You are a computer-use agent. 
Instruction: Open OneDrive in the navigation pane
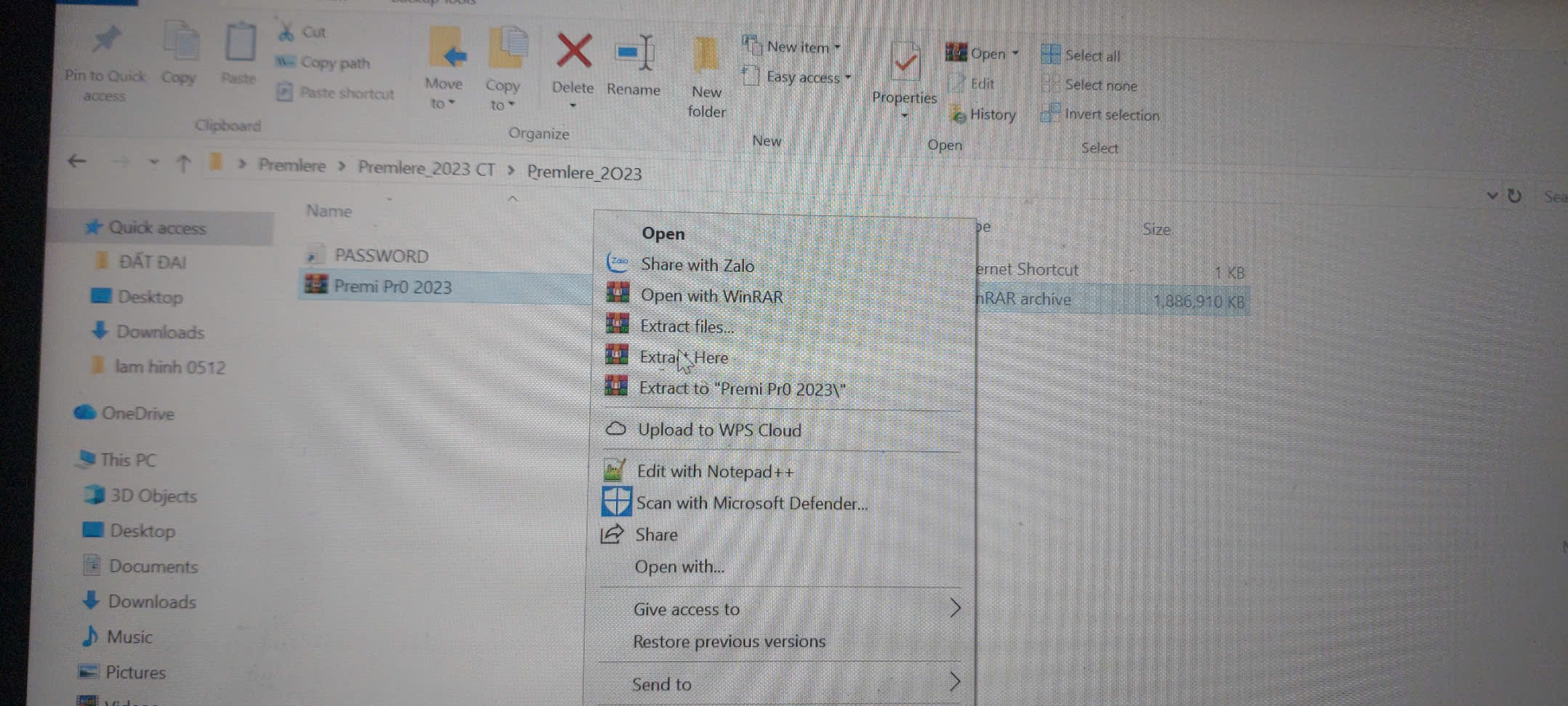(x=137, y=414)
